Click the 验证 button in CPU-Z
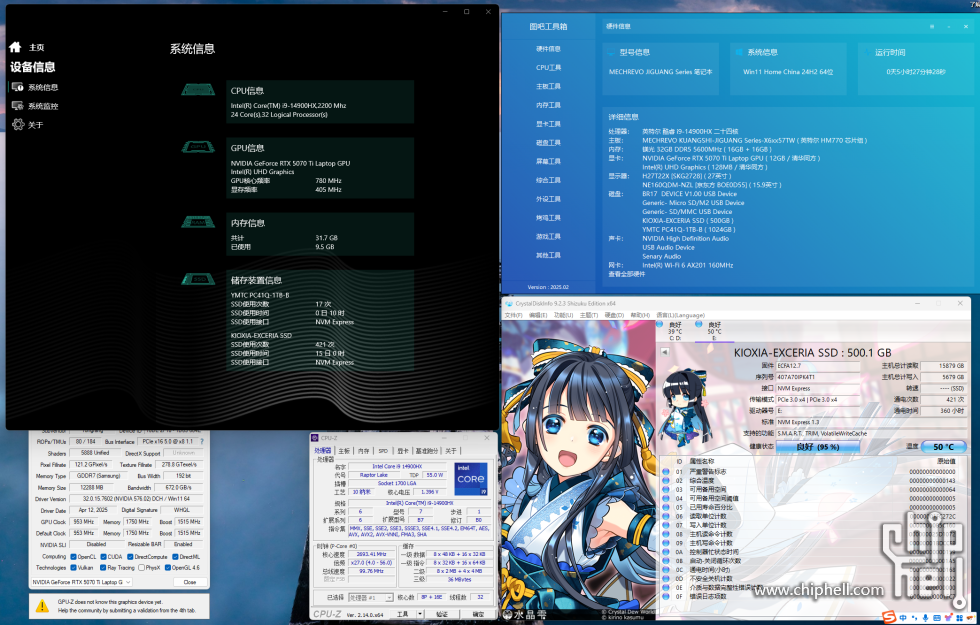 pos(442,614)
